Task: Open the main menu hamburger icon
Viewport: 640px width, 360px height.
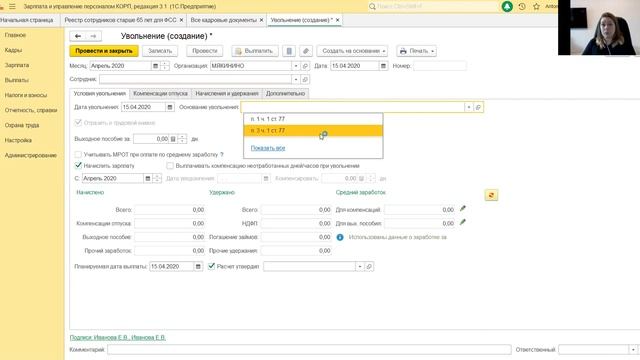Action: tap(12, 7)
